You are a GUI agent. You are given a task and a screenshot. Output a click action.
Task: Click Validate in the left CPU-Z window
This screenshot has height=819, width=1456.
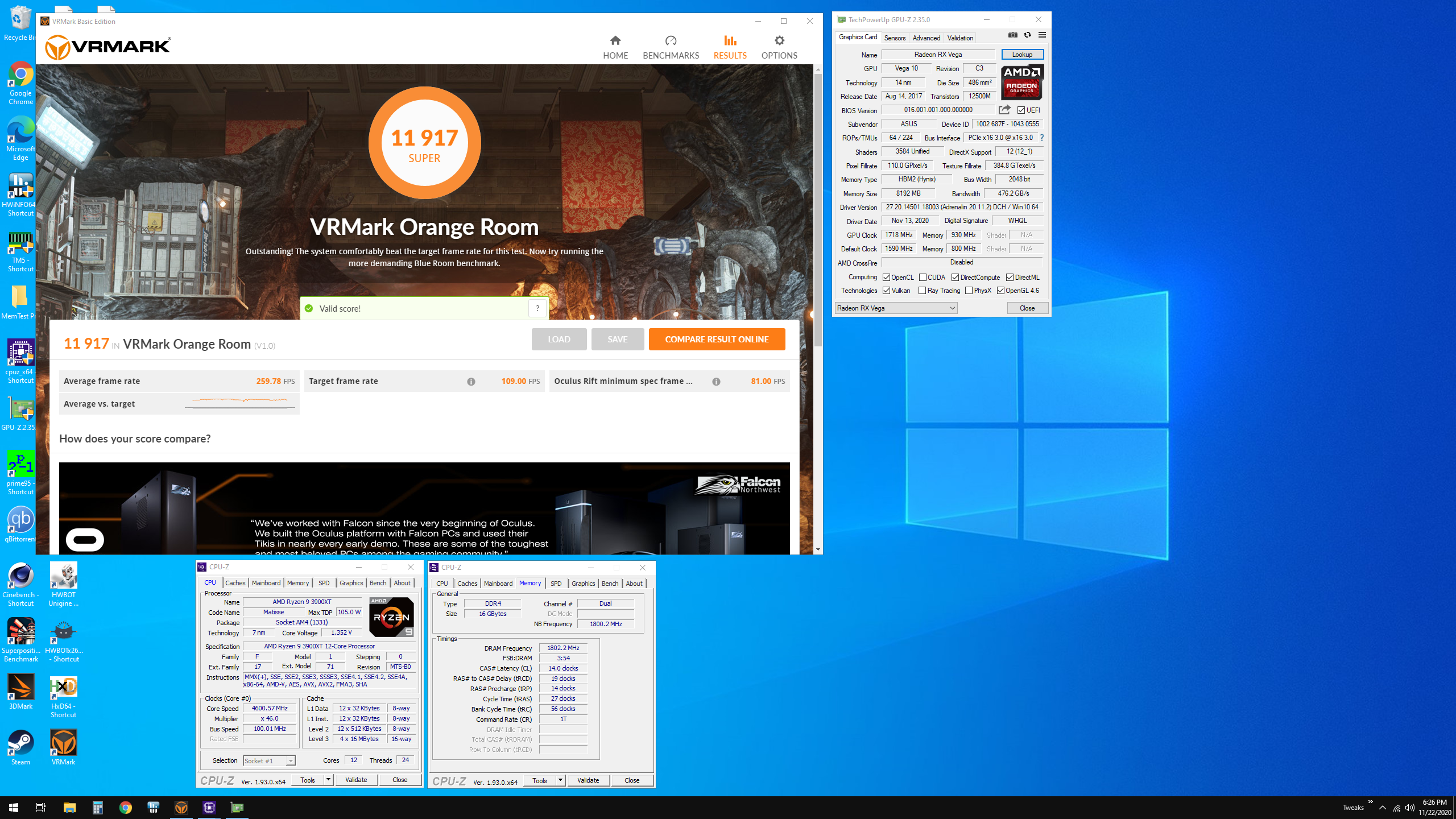[x=356, y=780]
